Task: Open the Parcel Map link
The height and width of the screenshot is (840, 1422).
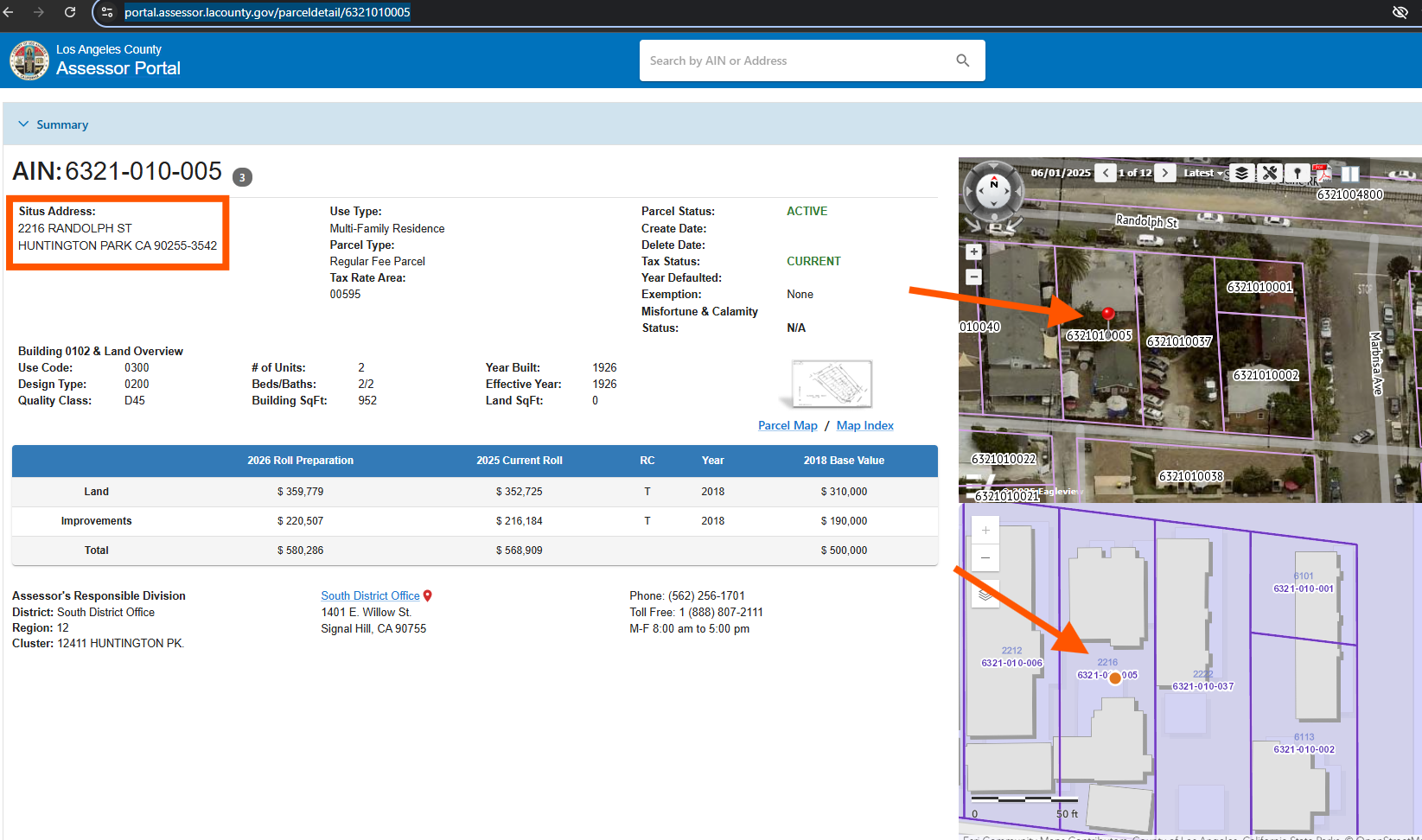Action: 787,425
